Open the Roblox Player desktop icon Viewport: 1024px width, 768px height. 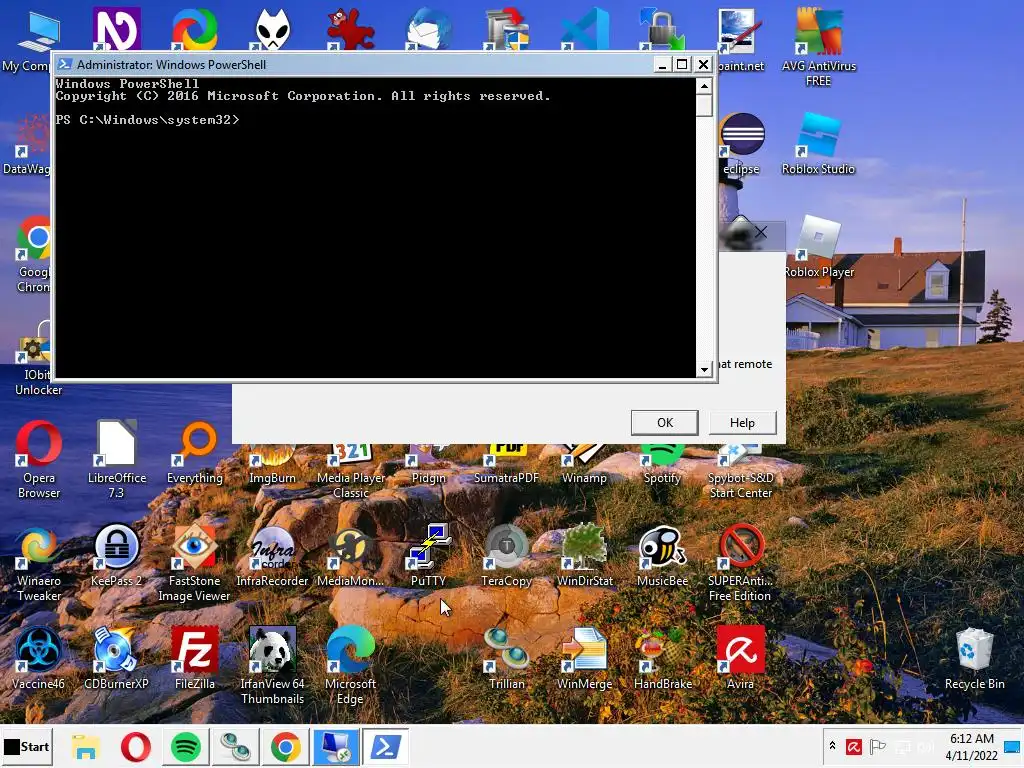pyautogui.click(x=818, y=247)
